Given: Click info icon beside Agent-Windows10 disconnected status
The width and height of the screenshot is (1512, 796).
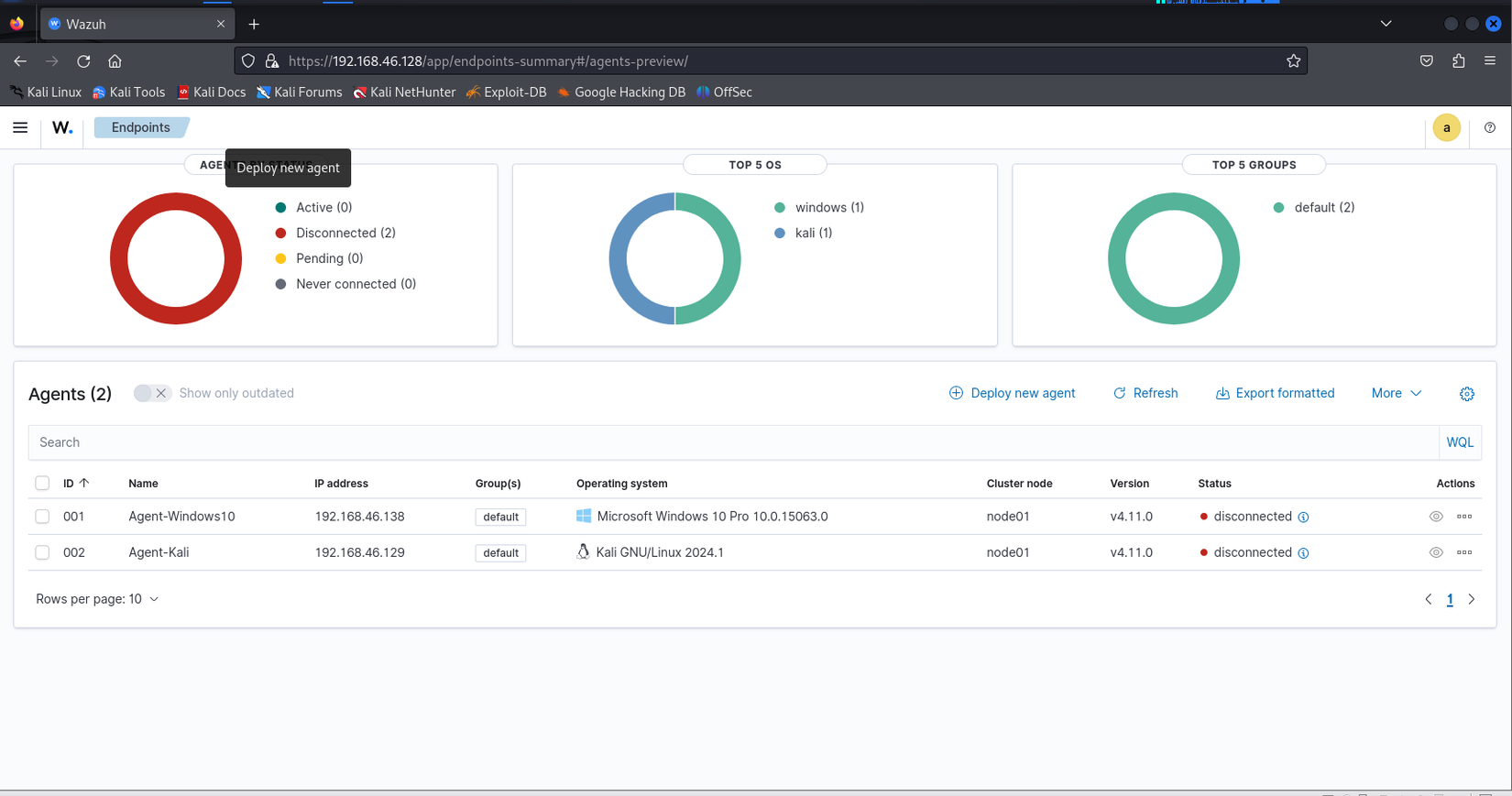Looking at the screenshot, I should pos(1303,518).
